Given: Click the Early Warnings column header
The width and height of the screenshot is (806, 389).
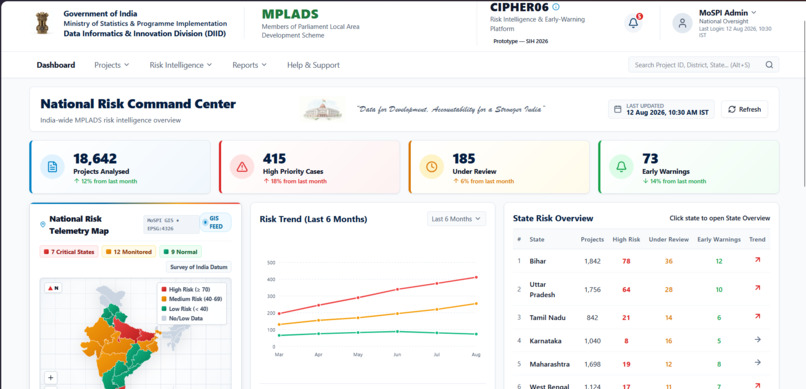Looking at the screenshot, I should point(719,239).
